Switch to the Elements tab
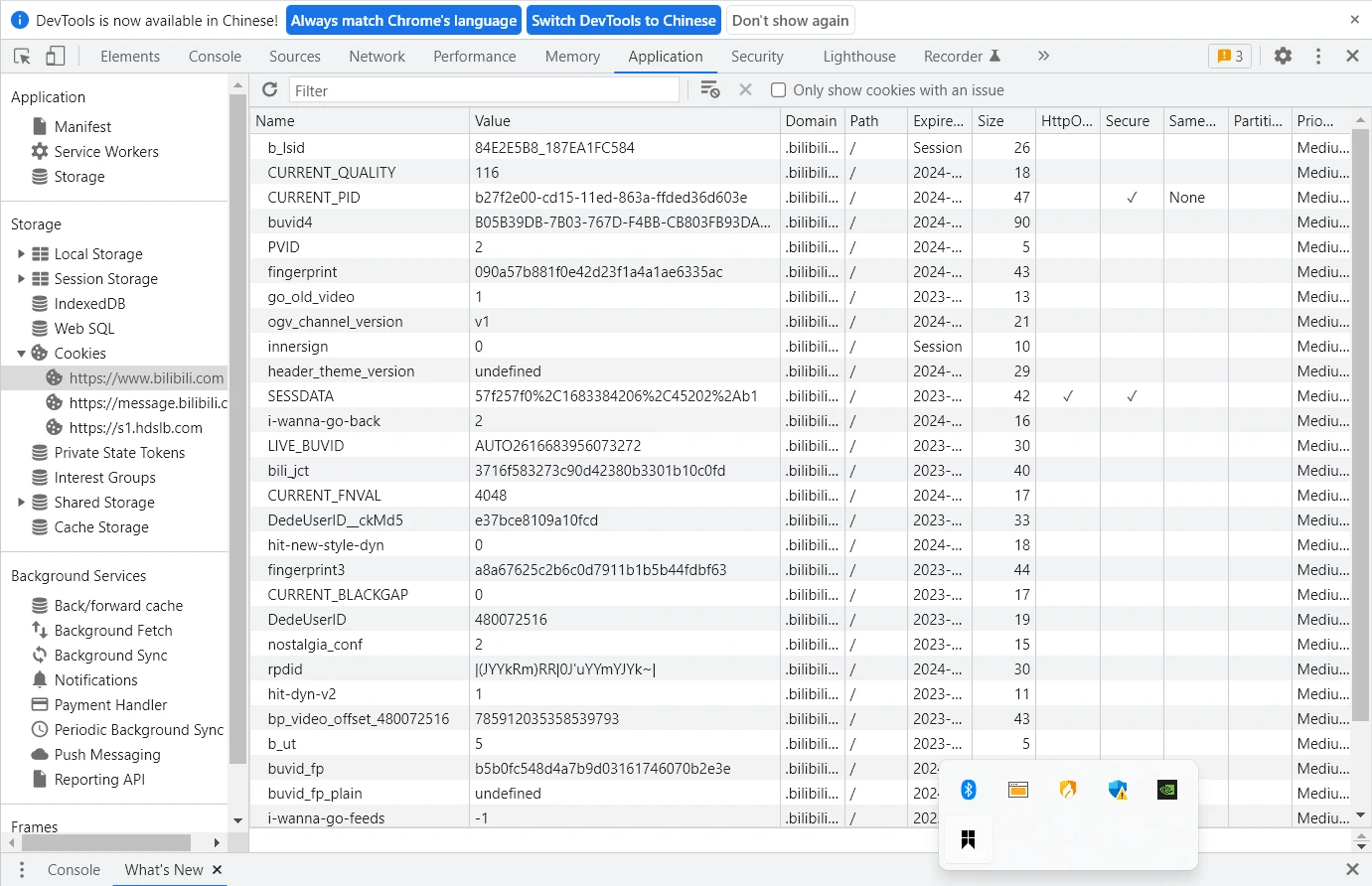This screenshot has width=1372, height=886. coord(130,57)
